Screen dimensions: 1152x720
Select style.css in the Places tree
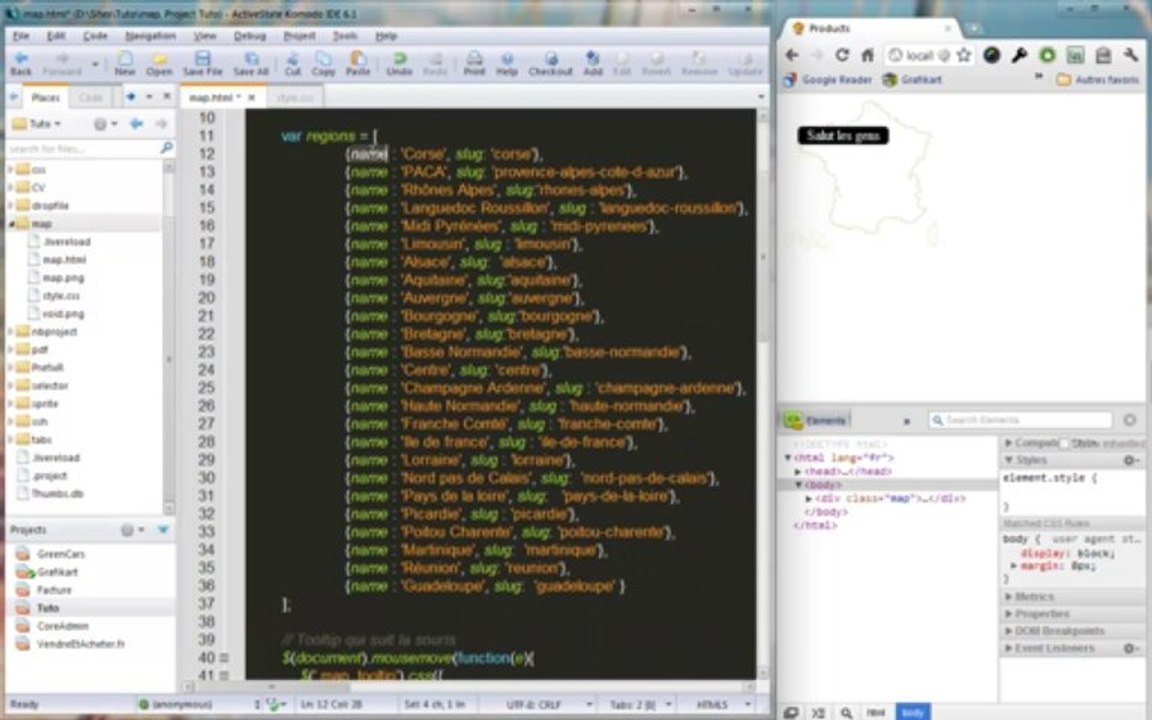(x=61, y=295)
